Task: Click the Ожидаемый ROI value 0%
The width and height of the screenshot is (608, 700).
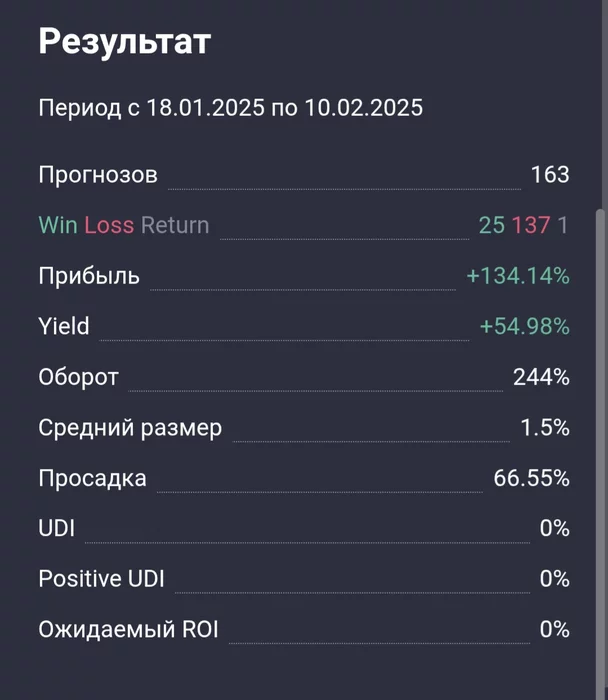Action: pyautogui.click(x=554, y=629)
